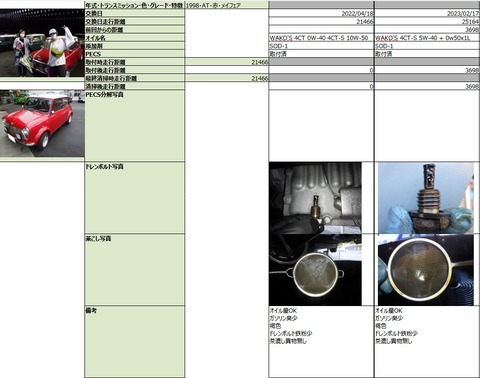Click the 清掃後走行距離 row label

(x=134, y=86)
